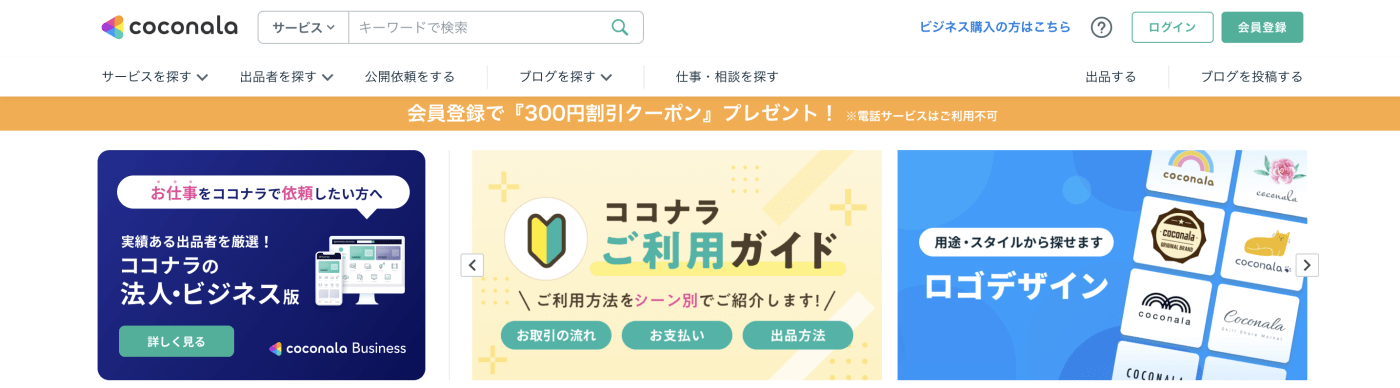Open 公開依頼をする menu item
Viewport: 1400px width, 388px height.
410,76
